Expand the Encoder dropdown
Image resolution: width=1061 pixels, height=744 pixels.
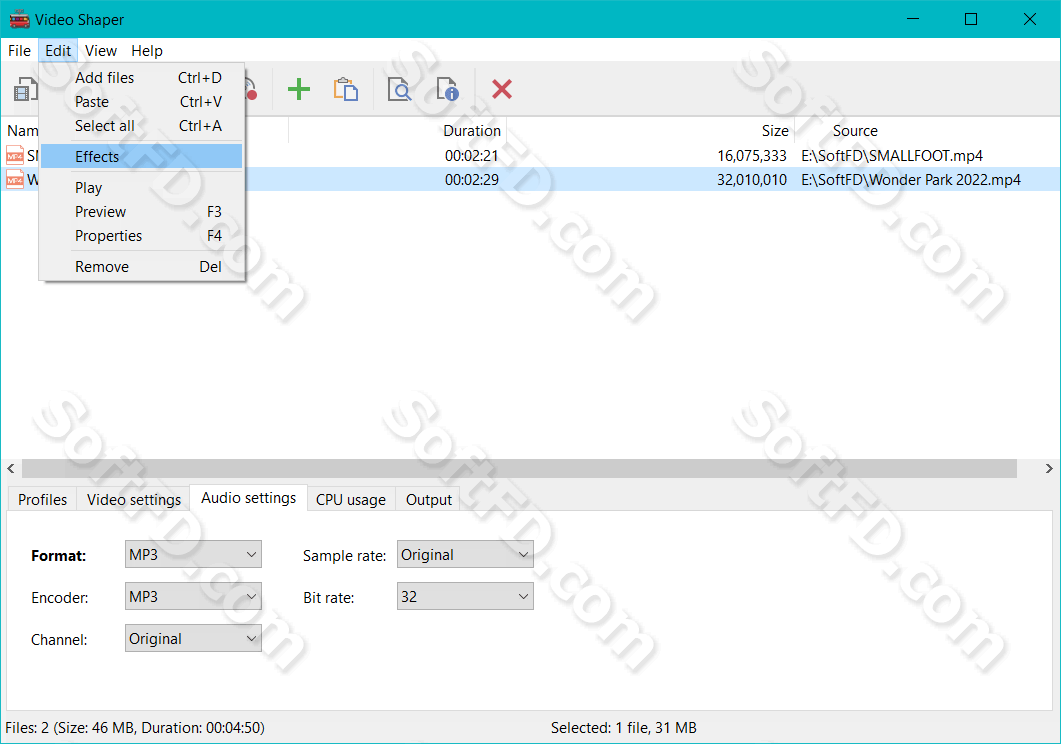193,597
